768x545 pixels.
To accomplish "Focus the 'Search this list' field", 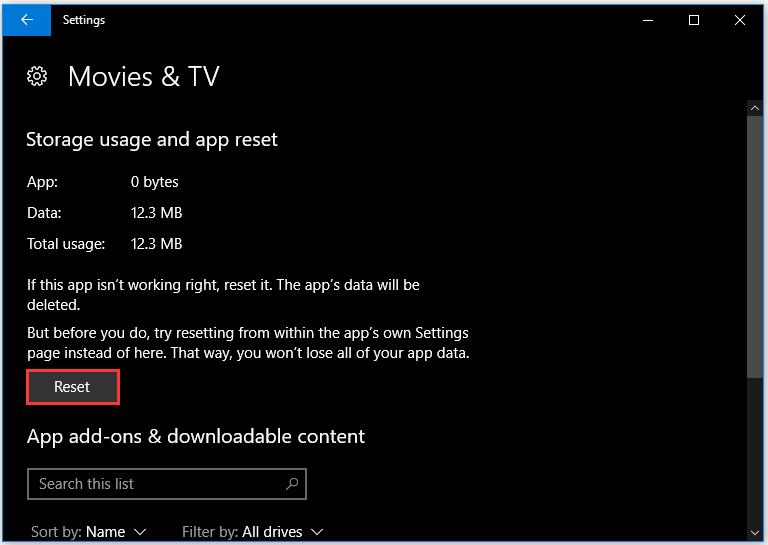I will [167, 484].
